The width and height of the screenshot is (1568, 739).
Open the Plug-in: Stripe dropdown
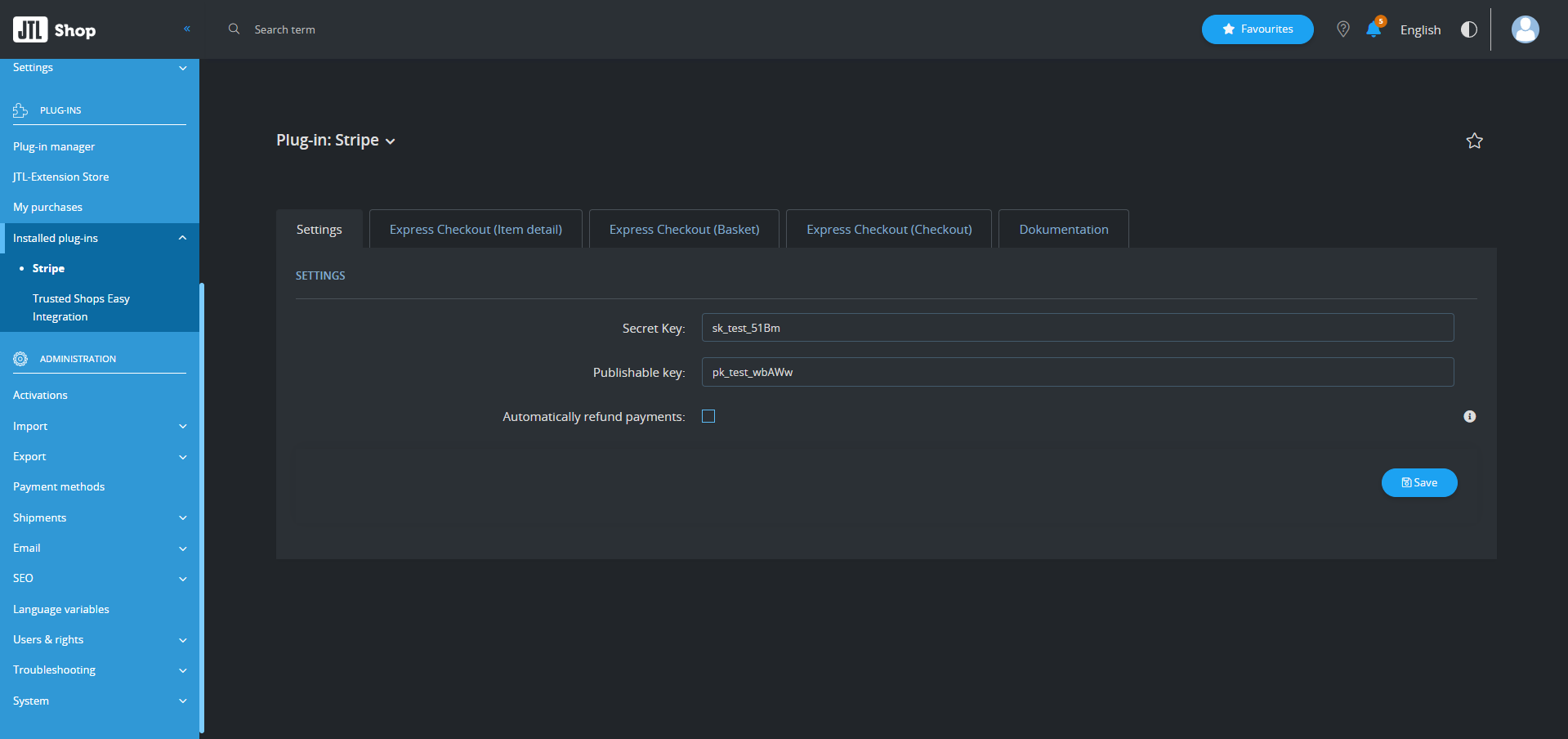(336, 141)
